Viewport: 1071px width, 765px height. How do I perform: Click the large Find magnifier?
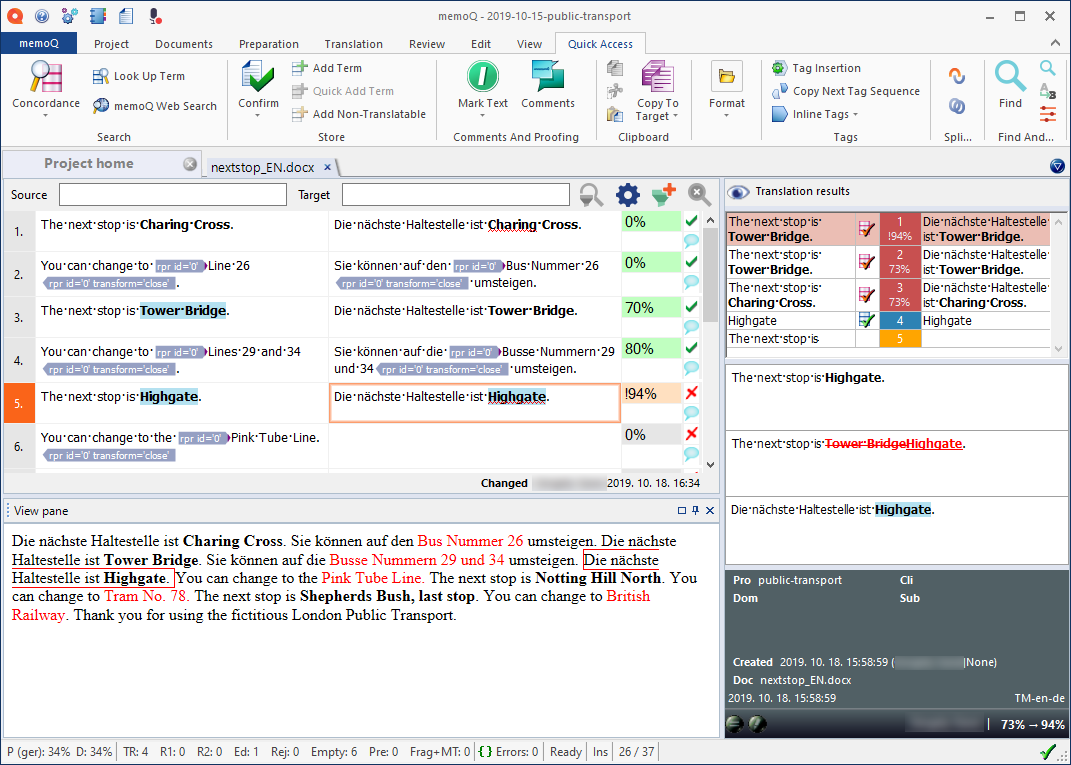click(x=1010, y=76)
